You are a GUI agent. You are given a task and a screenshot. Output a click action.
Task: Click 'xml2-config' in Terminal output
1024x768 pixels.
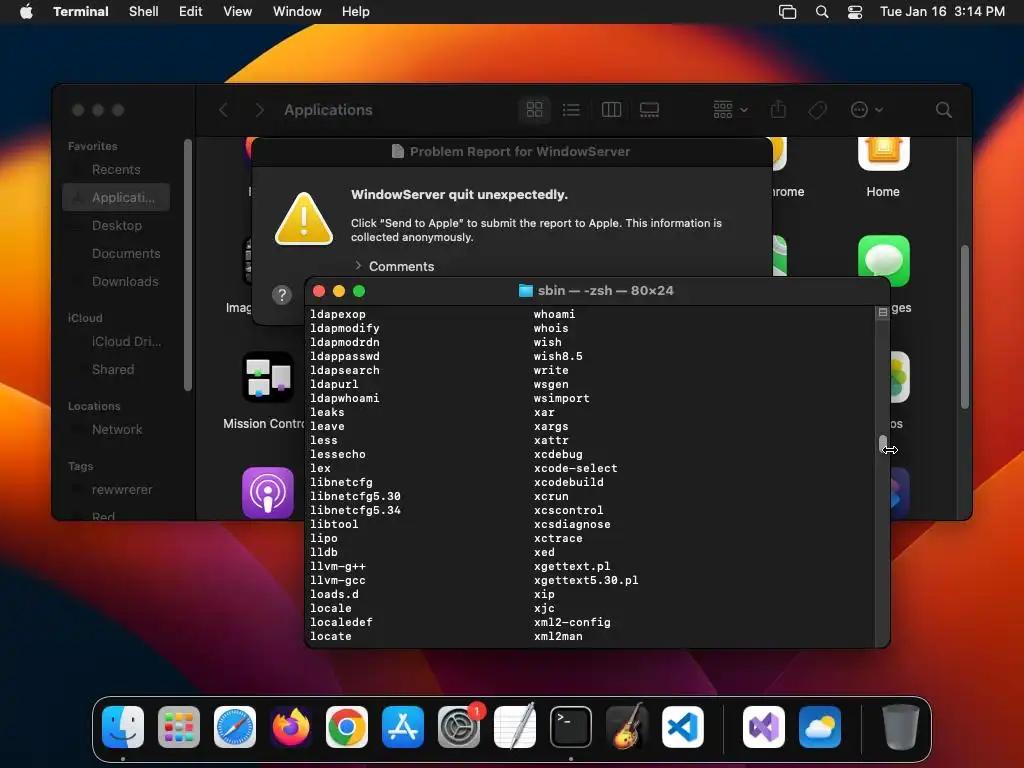pyautogui.click(x=572, y=622)
